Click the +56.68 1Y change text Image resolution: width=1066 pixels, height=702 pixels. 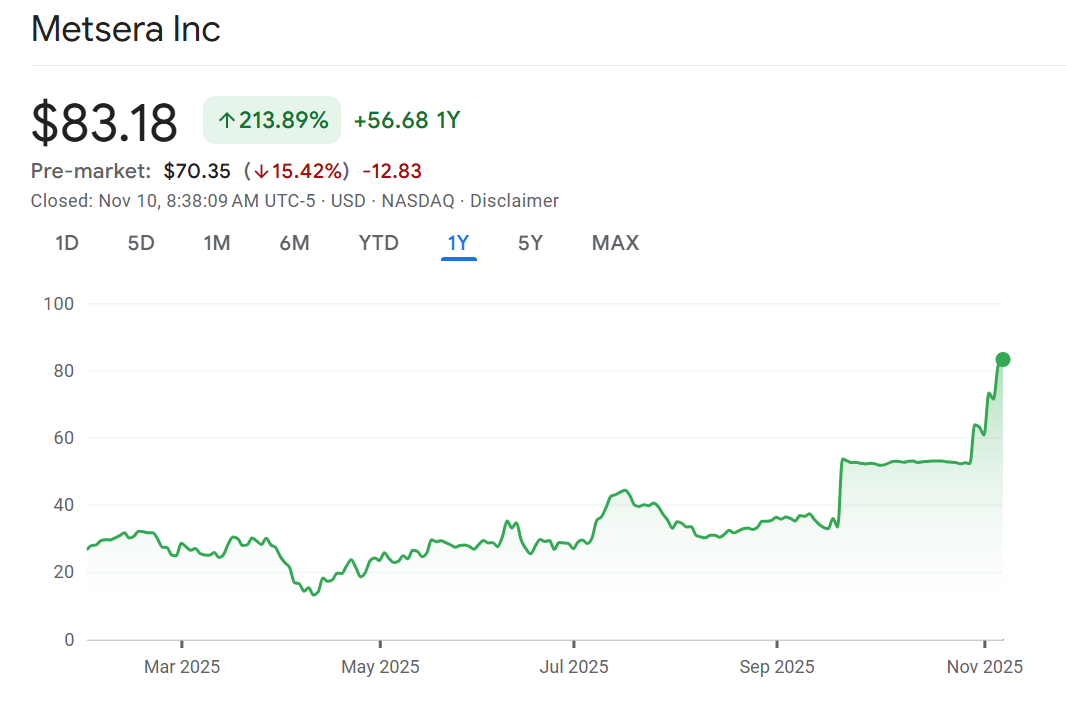click(406, 121)
